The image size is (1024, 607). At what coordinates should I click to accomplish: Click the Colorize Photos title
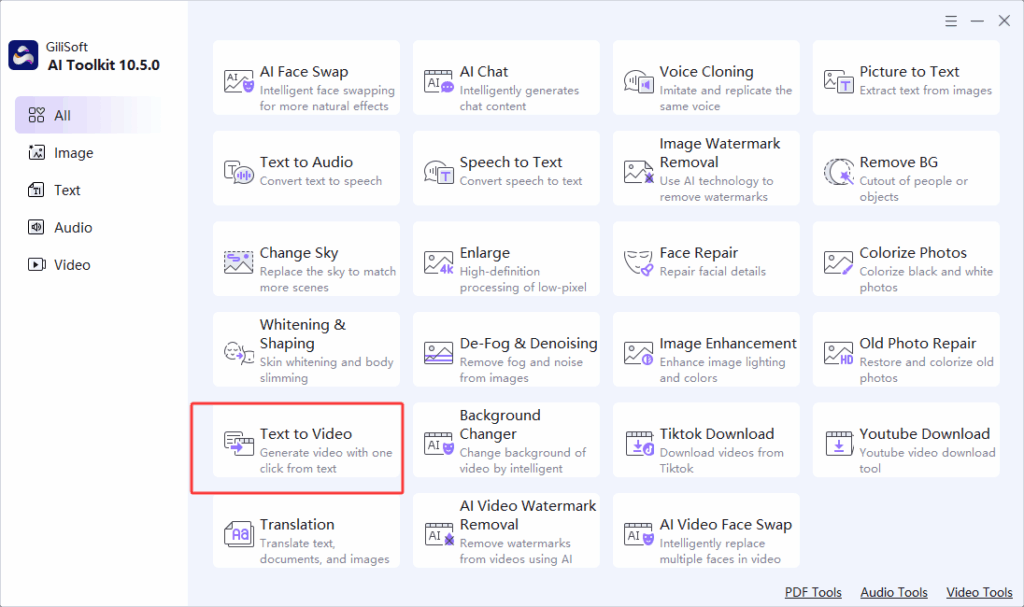(913, 252)
